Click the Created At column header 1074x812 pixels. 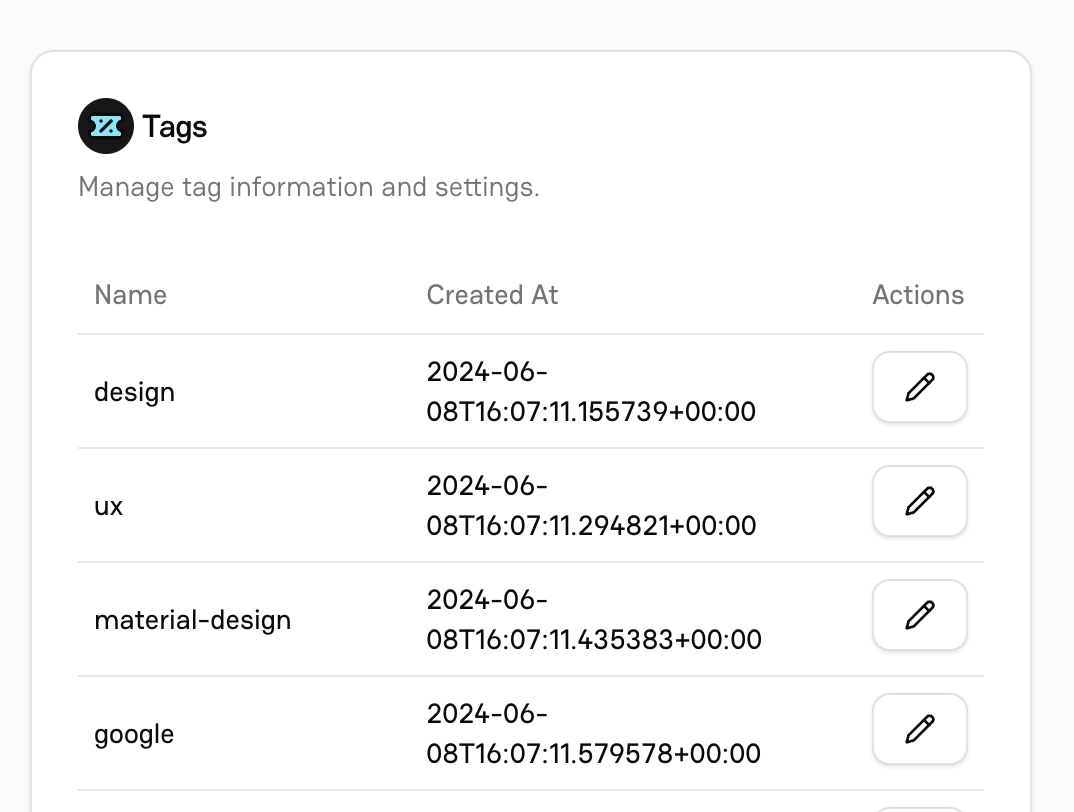[492, 295]
